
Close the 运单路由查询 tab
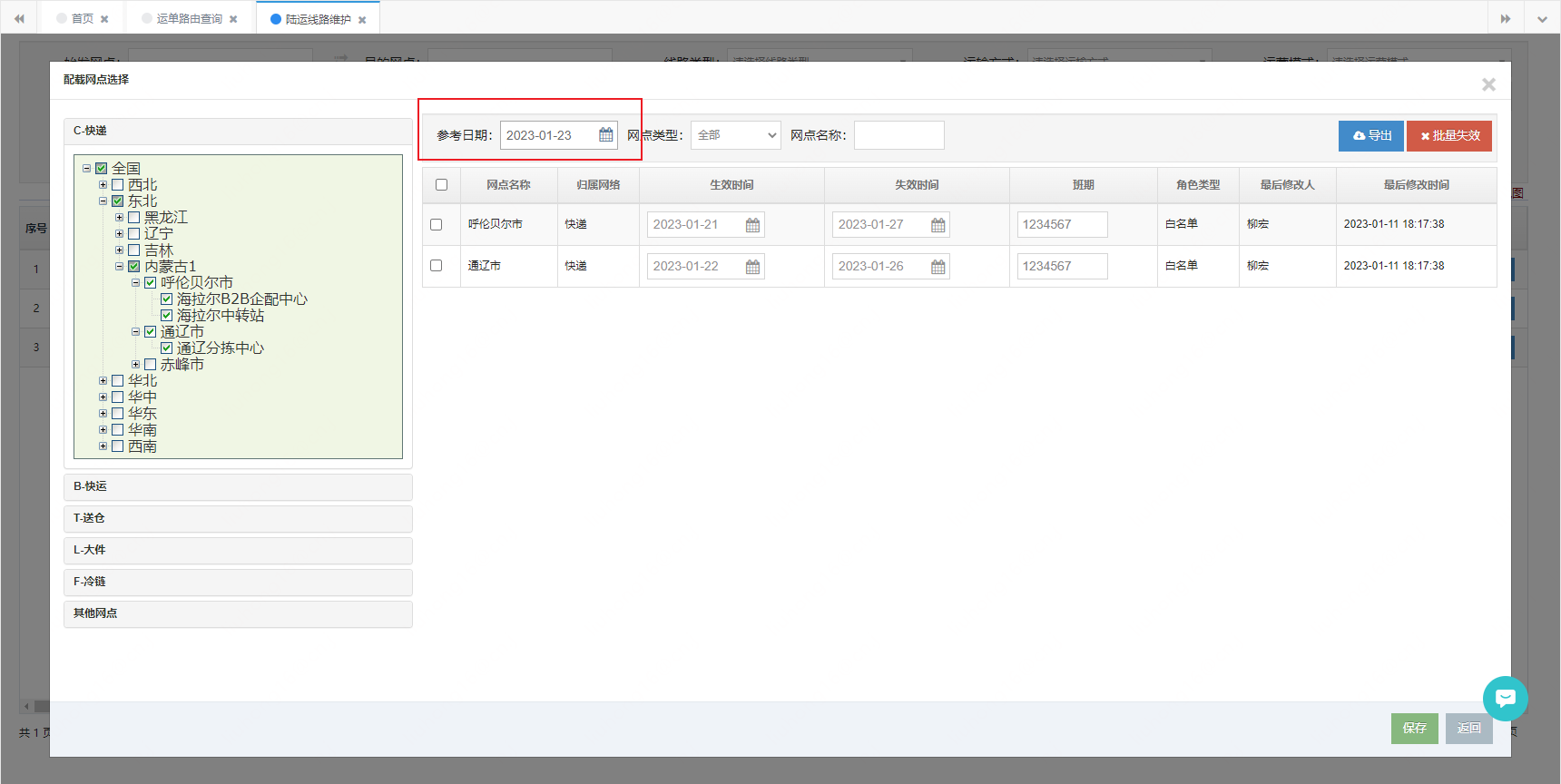(233, 19)
